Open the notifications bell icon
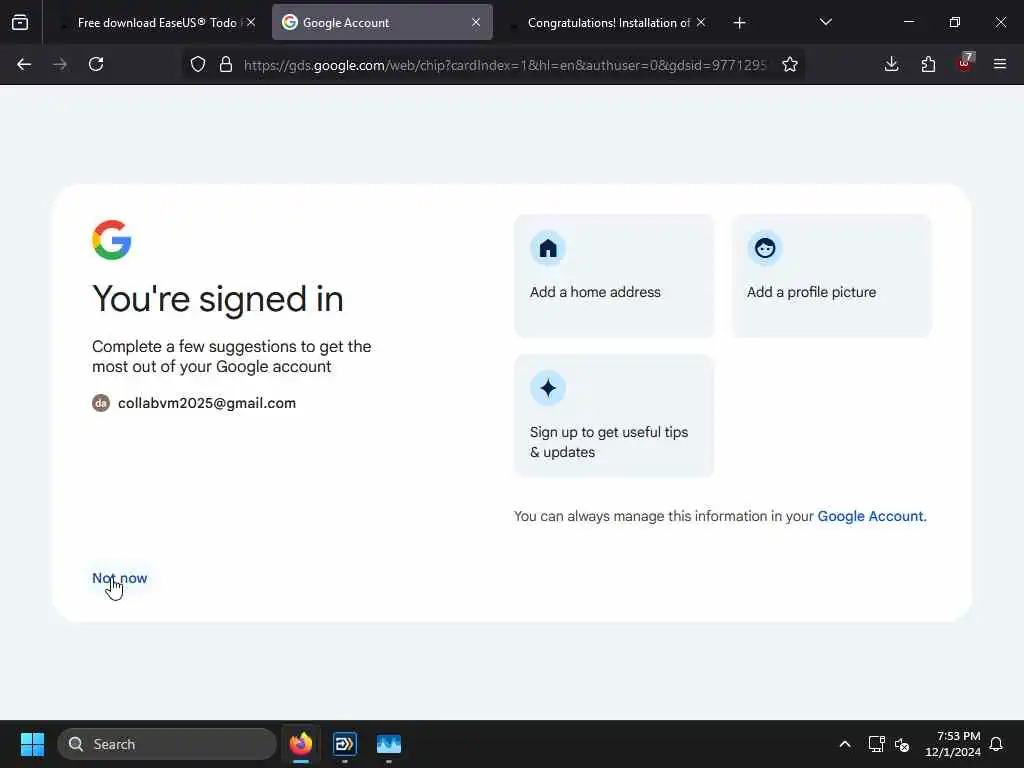The image size is (1024, 768). (x=996, y=744)
